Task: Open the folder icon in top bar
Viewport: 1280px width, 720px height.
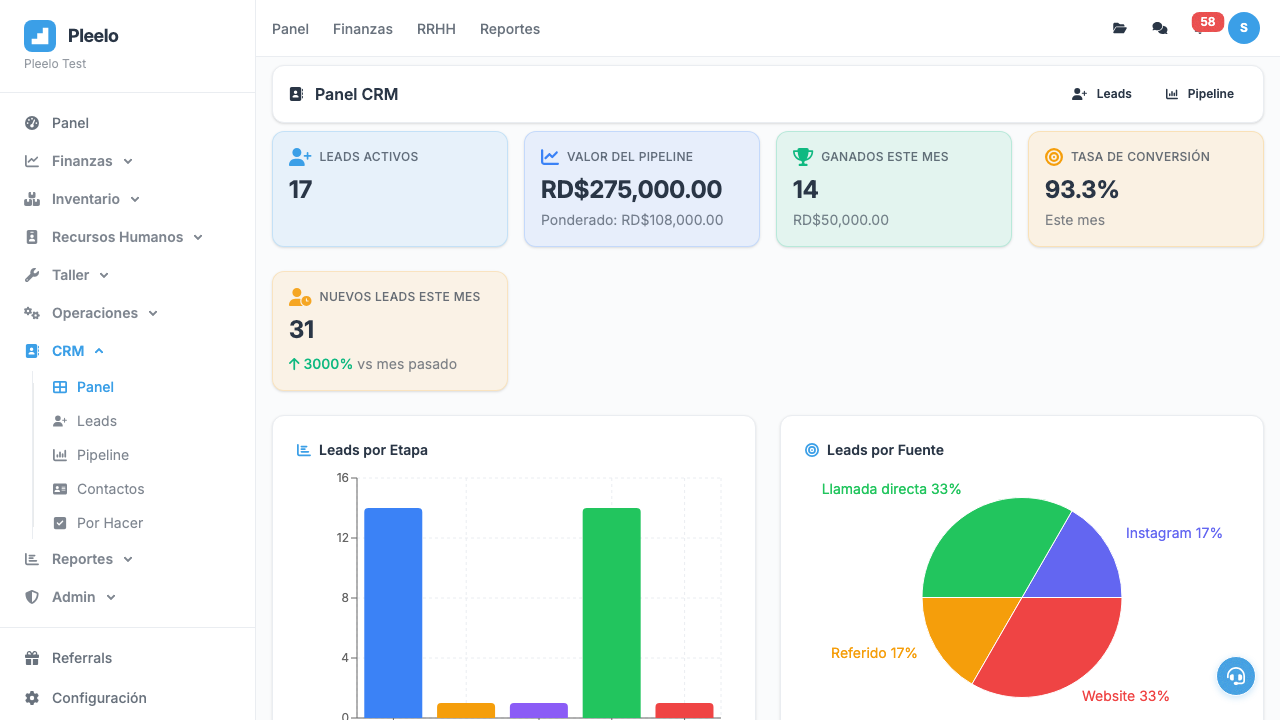Action: point(1119,28)
